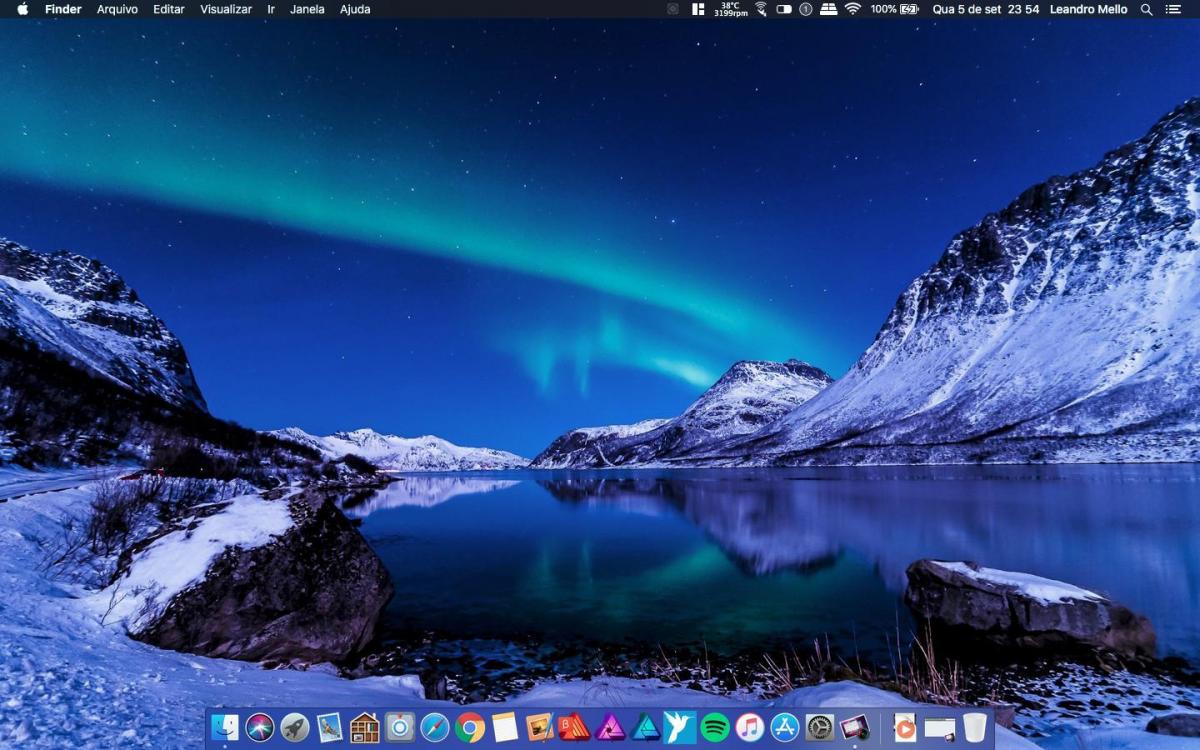Viewport: 1200px width, 750px height.
Task: Open Finder from the dock
Action: click(x=225, y=727)
